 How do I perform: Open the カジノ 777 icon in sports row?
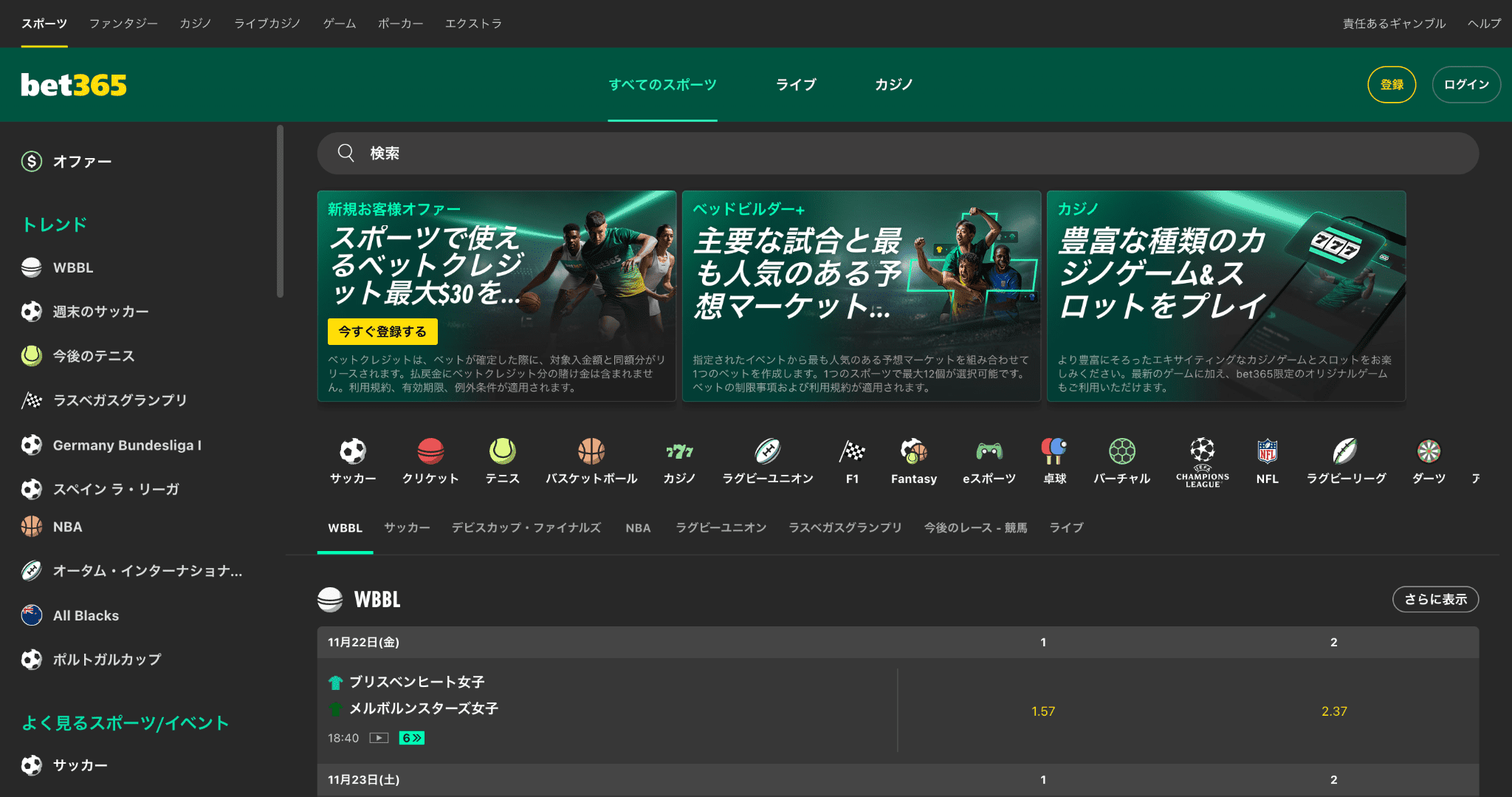click(x=679, y=451)
